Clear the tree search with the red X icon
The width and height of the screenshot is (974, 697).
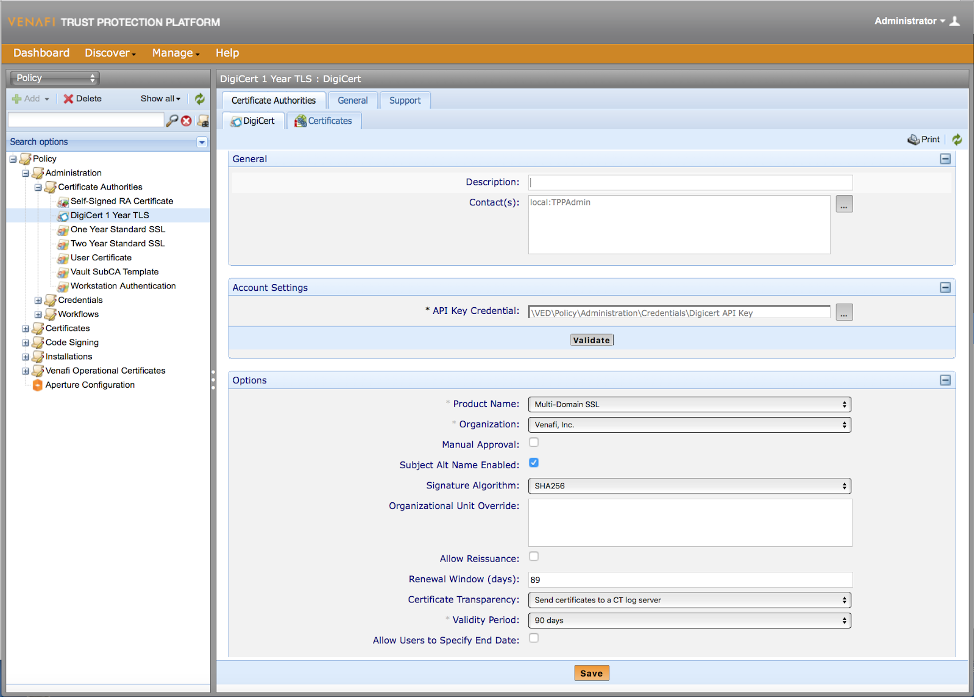186,121
